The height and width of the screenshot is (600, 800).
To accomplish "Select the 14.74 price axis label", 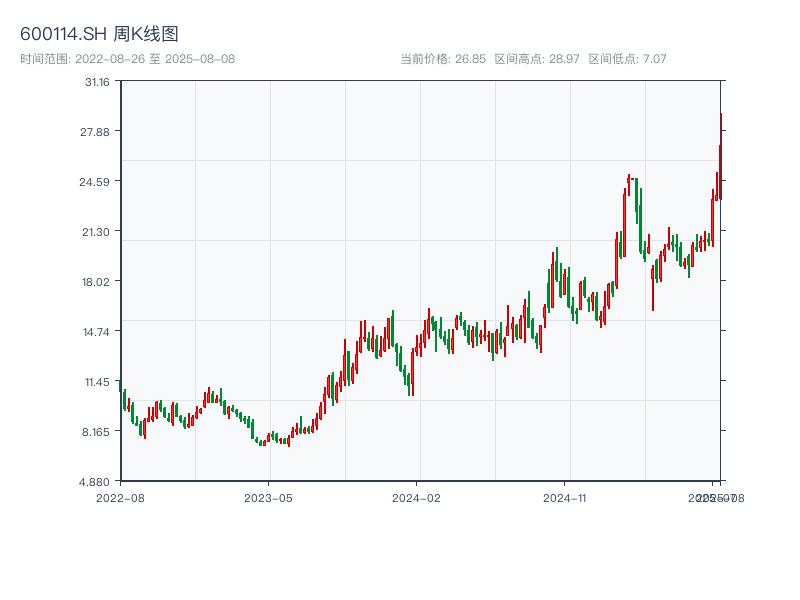I will (96, 331).
